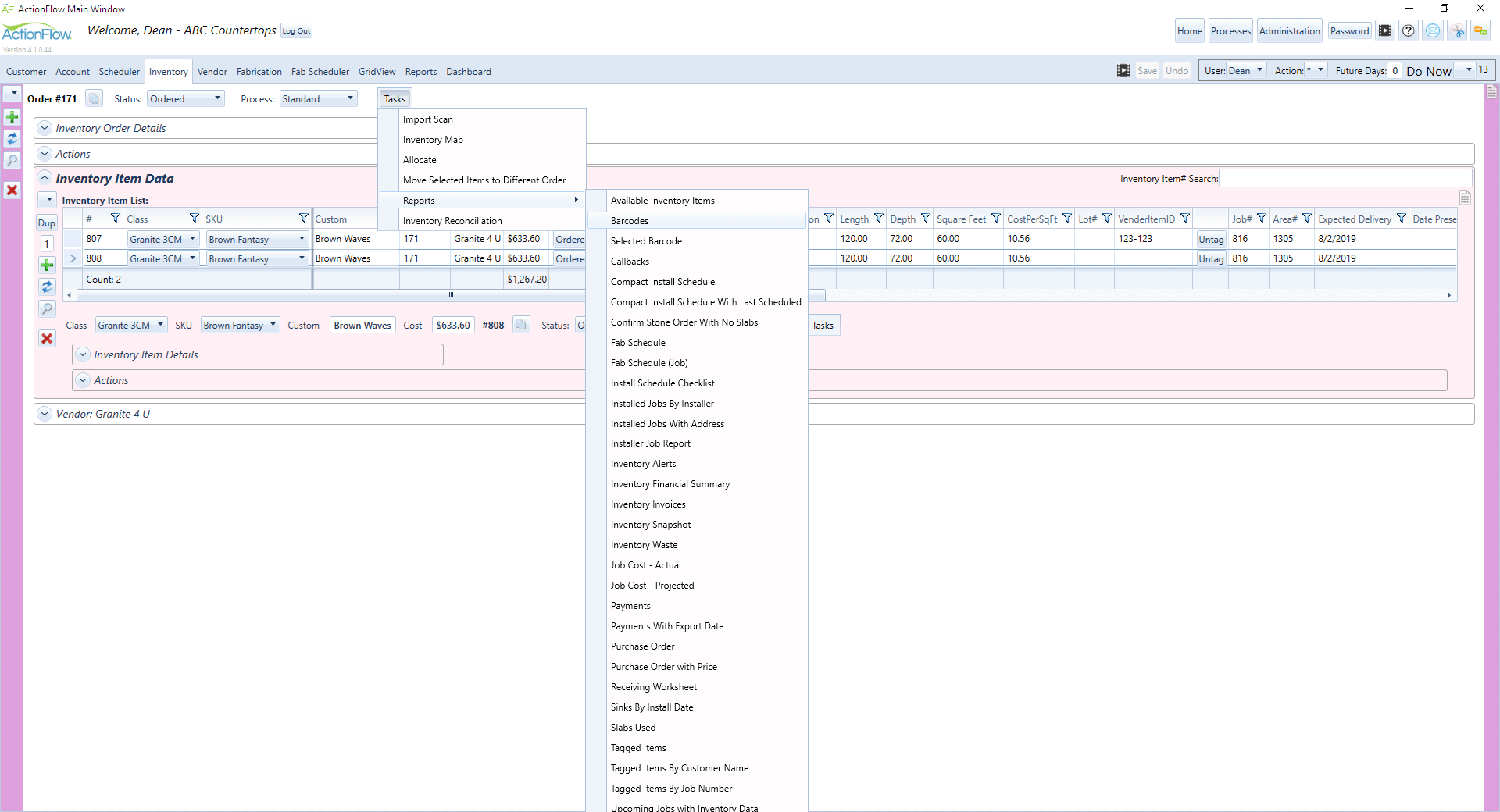Toggle the Untag button on row 807
The image size is (1500, 812).
(1211, 239)
